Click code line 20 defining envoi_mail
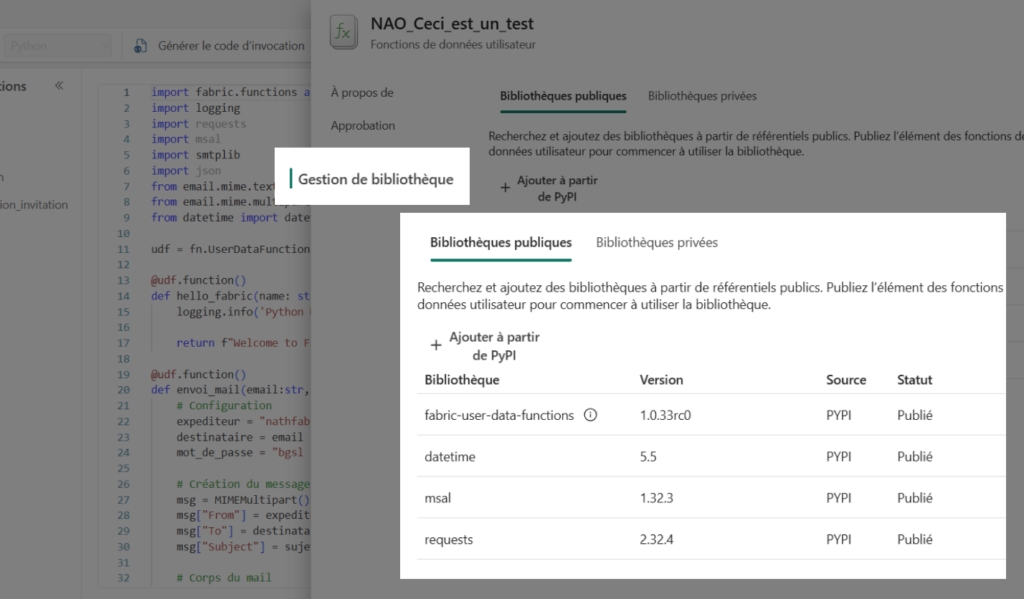Image resolution: width=1024 pixels, height=599 pixels. tap(230, 390)
